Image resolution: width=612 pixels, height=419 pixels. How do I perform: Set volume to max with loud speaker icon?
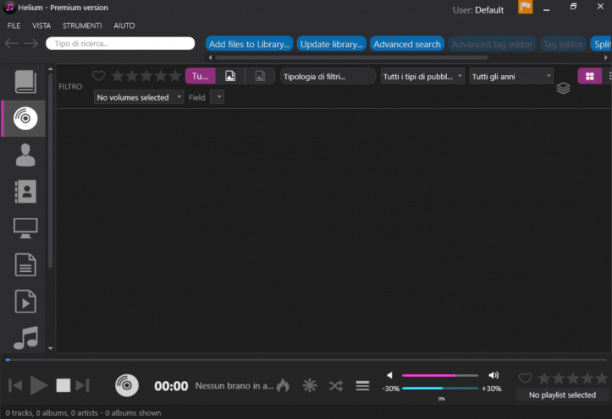[494, 375]
